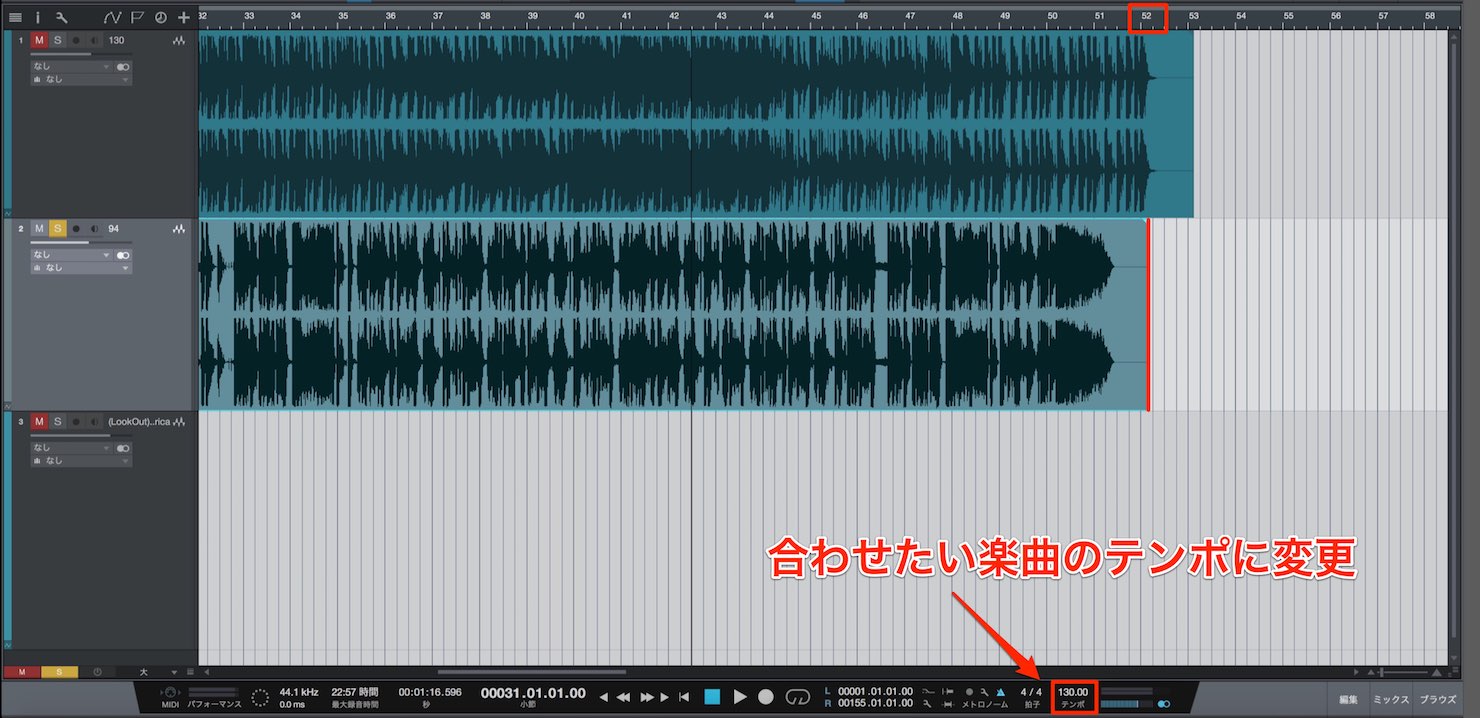This screenshot has width=1480, height=718.
Task: Mute track 2
Action: click(x=39, y=229)
